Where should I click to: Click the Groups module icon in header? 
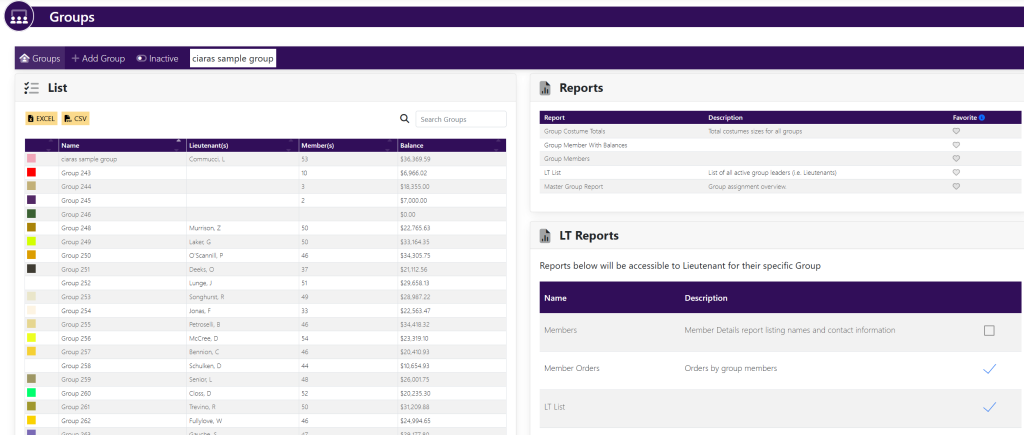coord(18,17)
